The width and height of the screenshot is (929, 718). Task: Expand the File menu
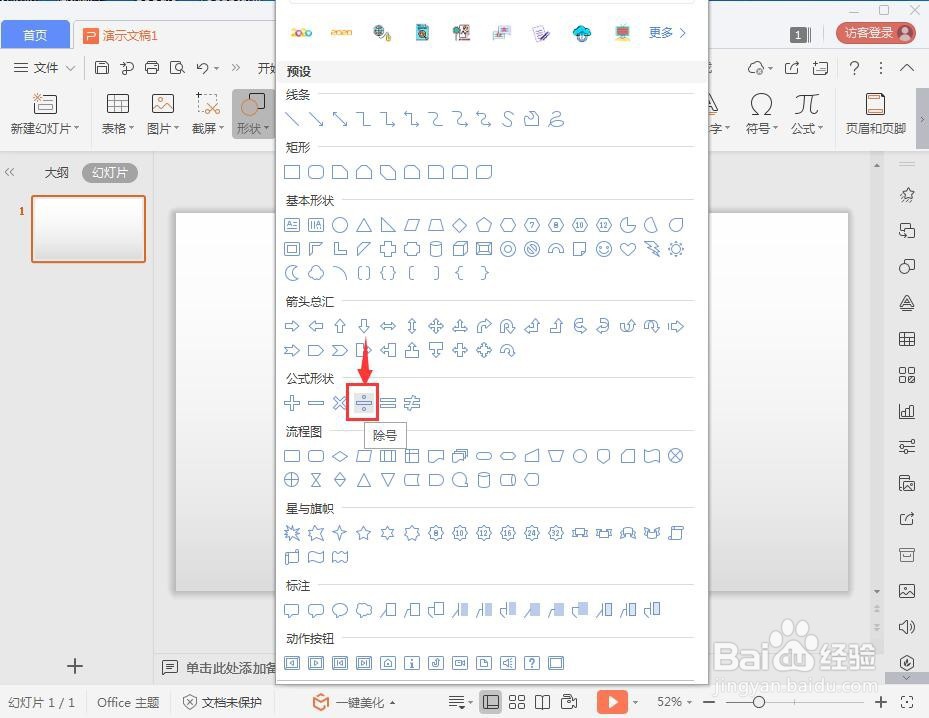[x=44, y=68]
